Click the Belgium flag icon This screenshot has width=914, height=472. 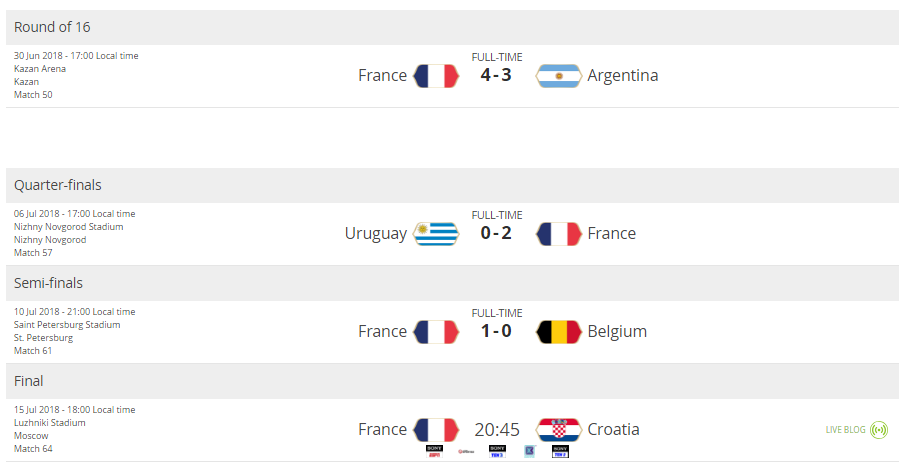pos(558,332)
